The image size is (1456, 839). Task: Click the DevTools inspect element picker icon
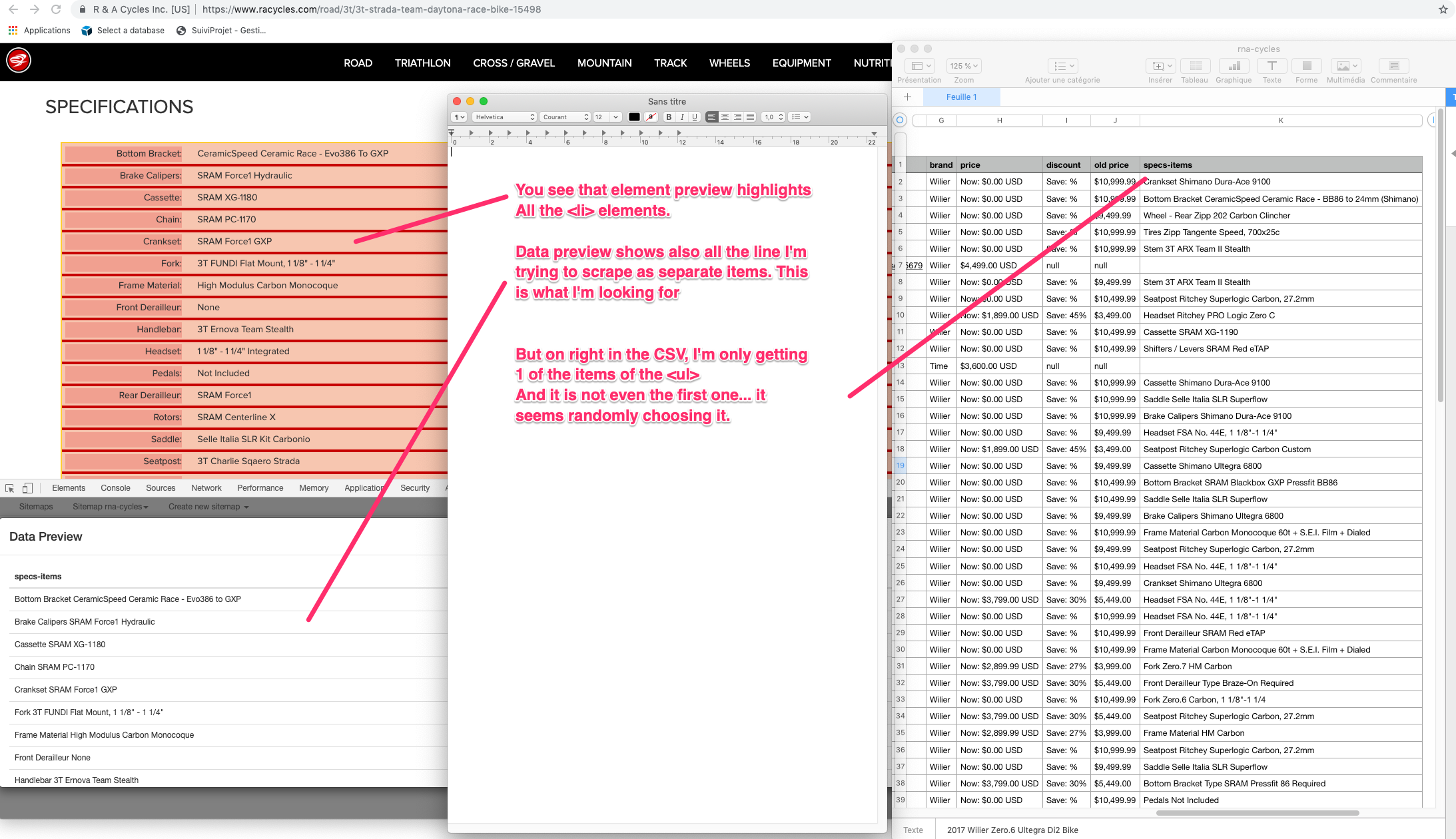(x=10, y=488)
